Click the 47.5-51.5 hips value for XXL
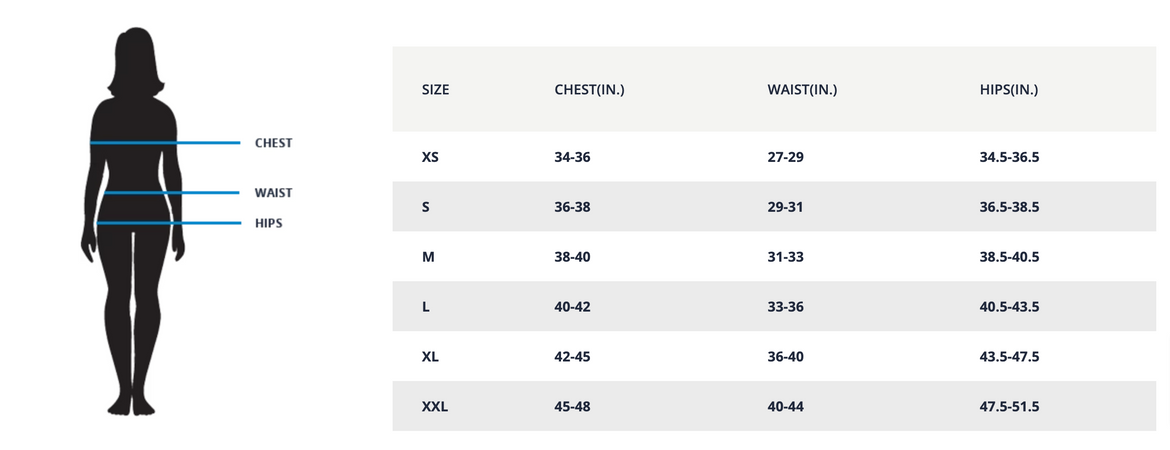 tap(1010, 407)
